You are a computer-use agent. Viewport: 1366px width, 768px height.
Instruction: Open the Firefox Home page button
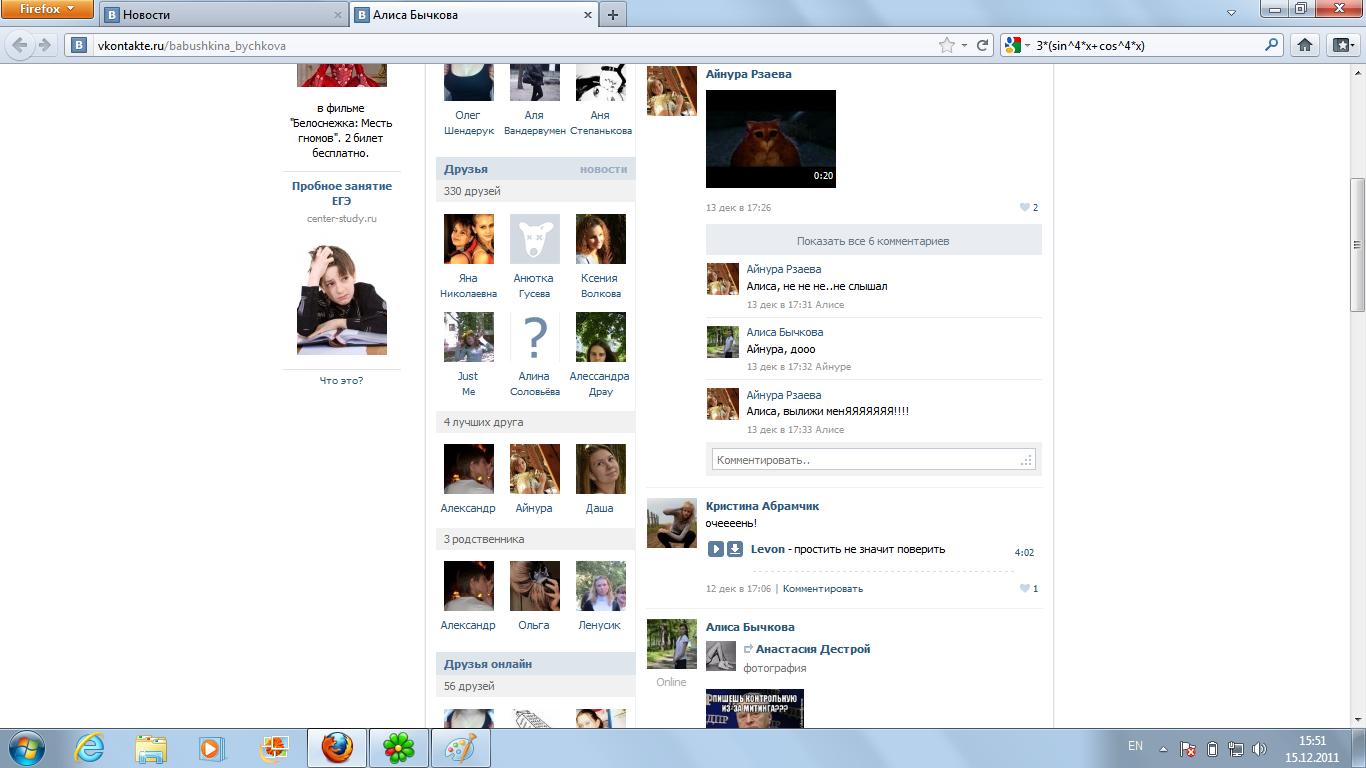[1304, 45]
